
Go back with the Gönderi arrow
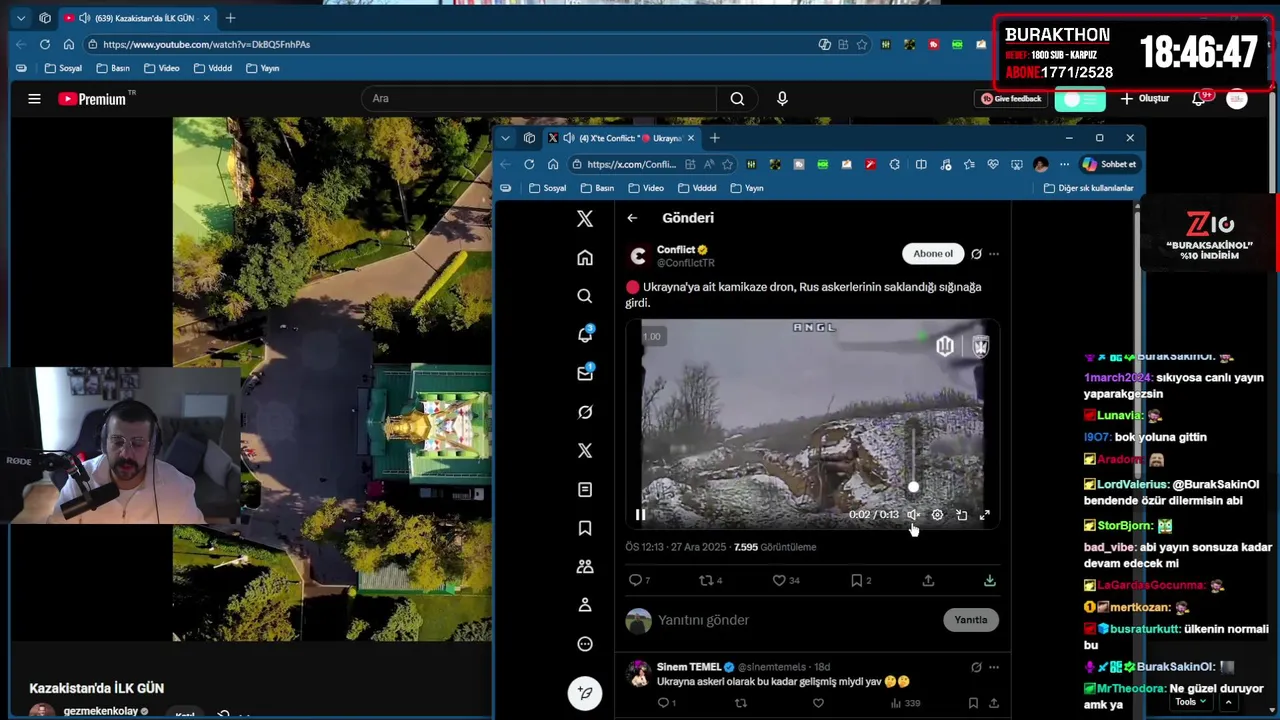click(x=632, y=218)
